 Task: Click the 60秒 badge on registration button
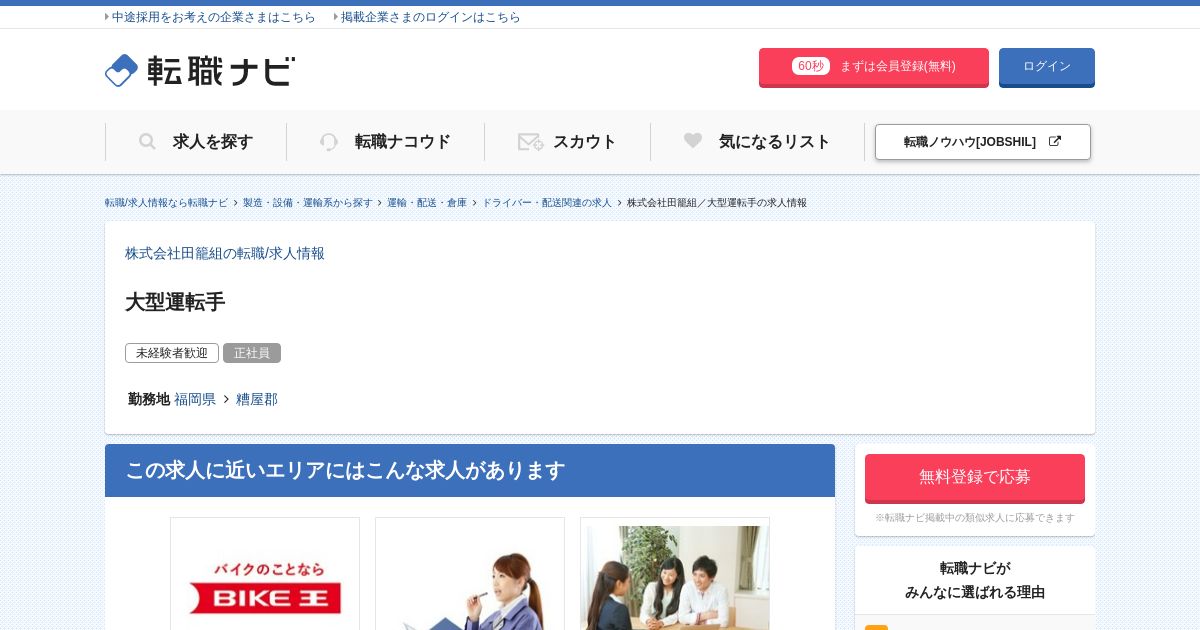click(x=811, y=66)
